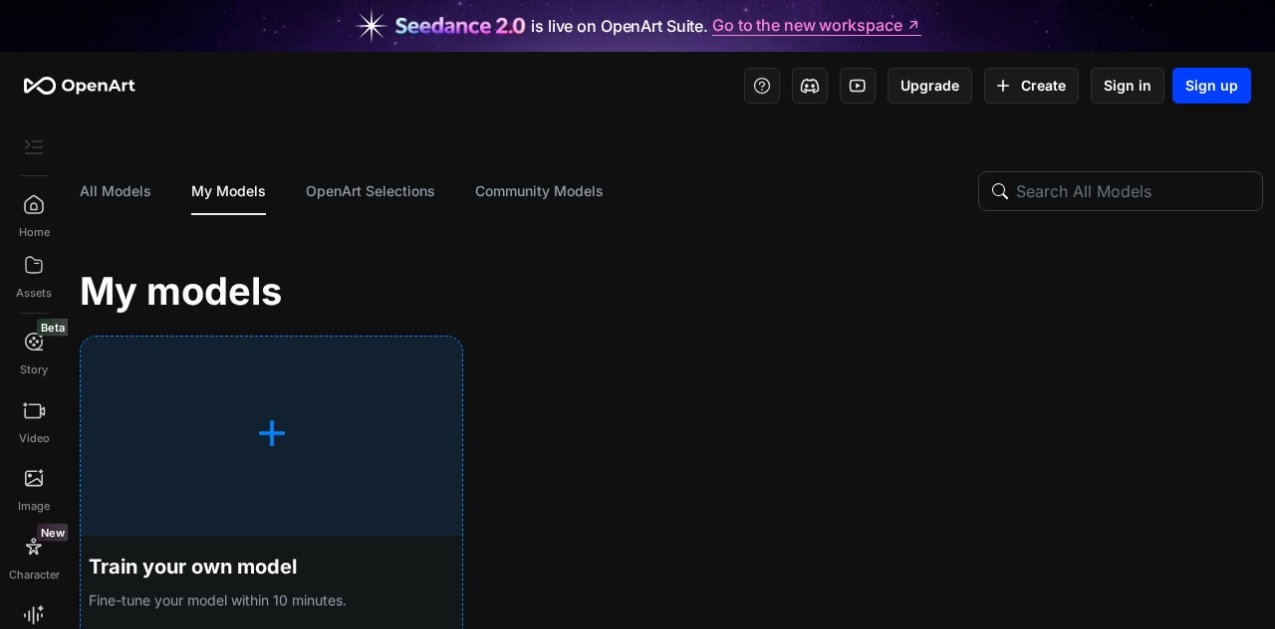This screenshot has width=1275, height=629.
Task: Open Community Models tab
Action: pyautogui.click(x=539, y=191)
